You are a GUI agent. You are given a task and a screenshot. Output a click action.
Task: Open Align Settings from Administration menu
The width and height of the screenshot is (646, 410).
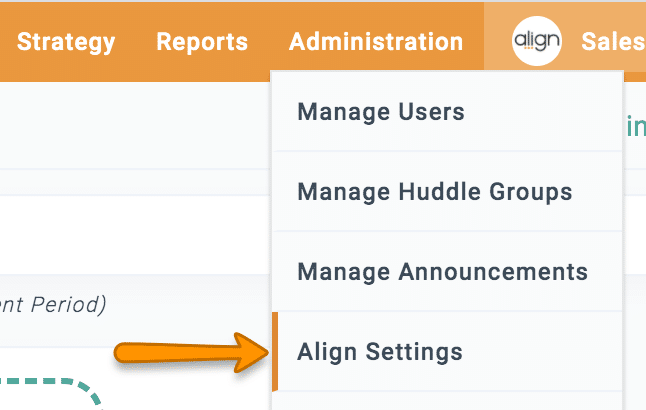tap(380, 352)
